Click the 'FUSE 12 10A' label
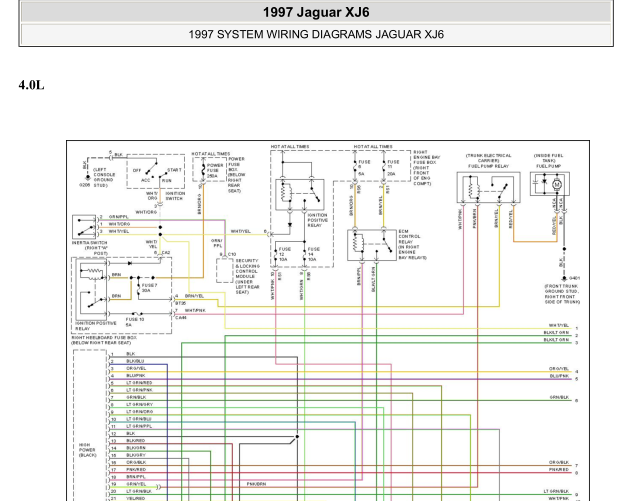631x501 pixels. click(x=285, y=254)
